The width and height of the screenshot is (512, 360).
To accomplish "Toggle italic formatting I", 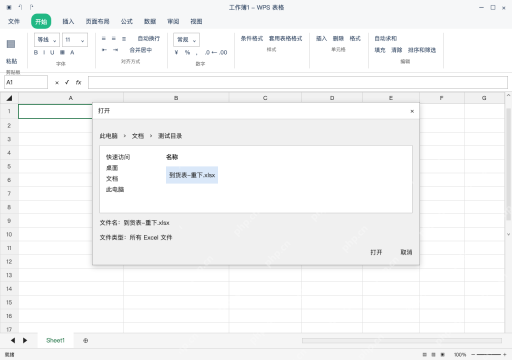I will click(x=44, y=52).
